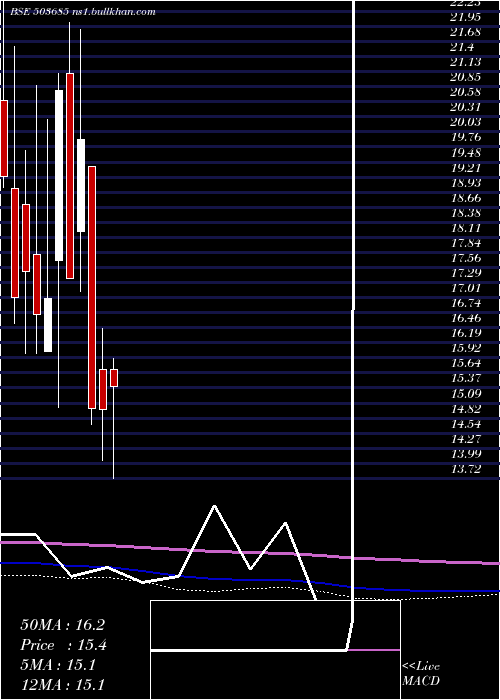Screen dimensions: 500x700
Task: Click the 15.37 price axis label
Action: coord(465,379)
